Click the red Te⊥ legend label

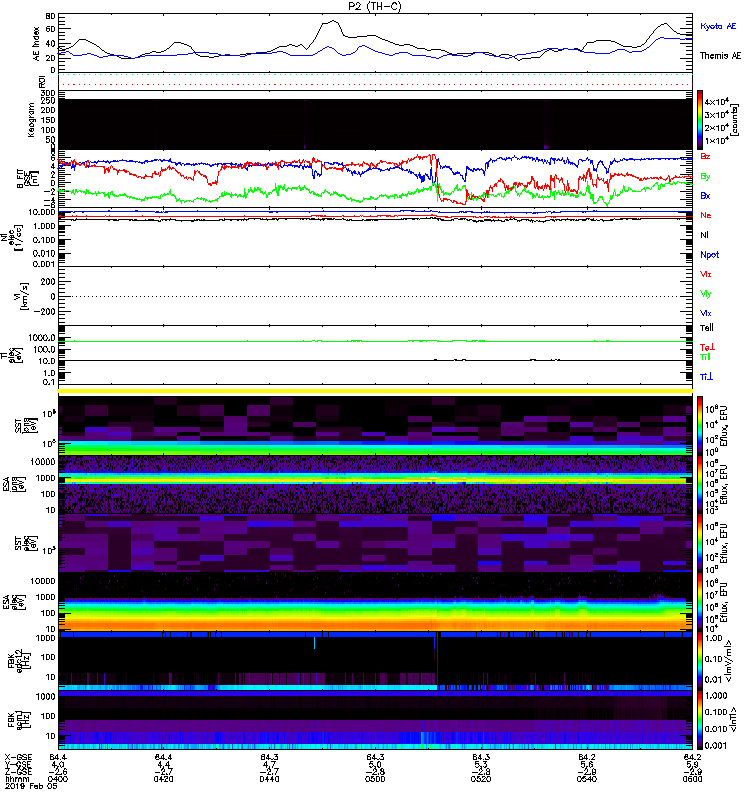[707, 347]
